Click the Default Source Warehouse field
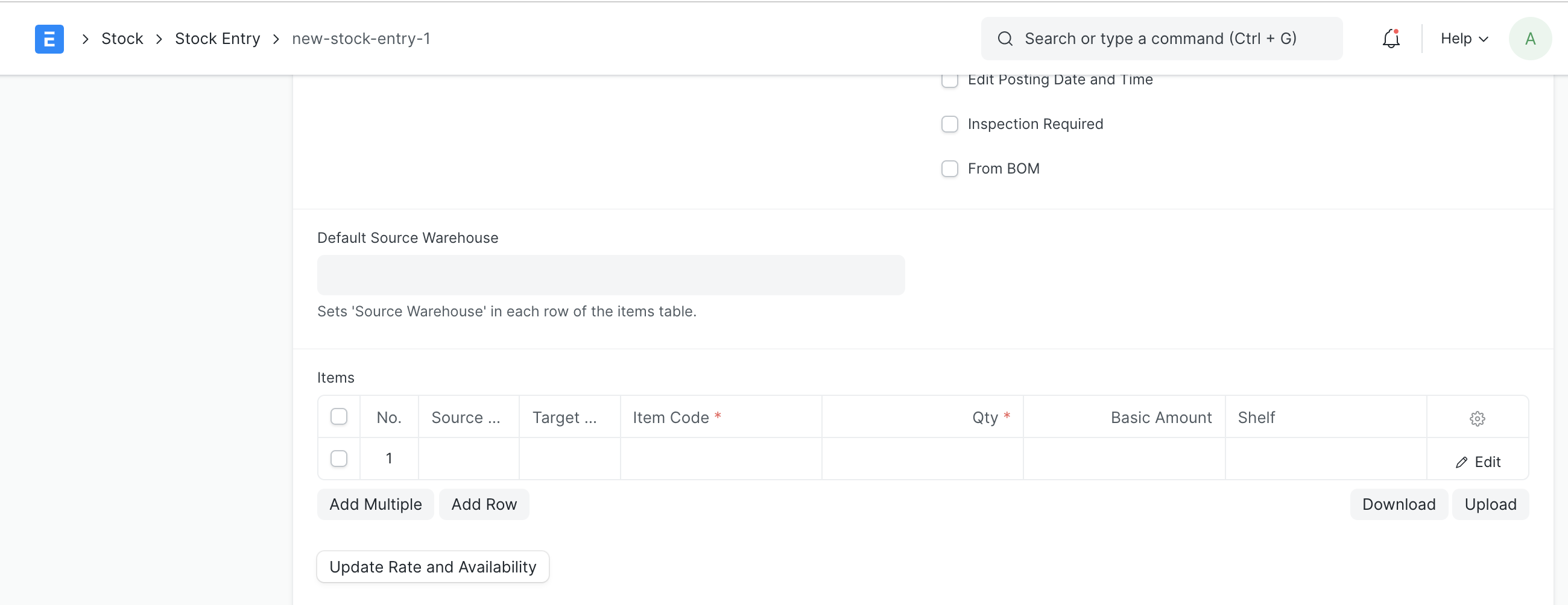This screenshot has height=605, width=1568. click(x=610, y=275)
